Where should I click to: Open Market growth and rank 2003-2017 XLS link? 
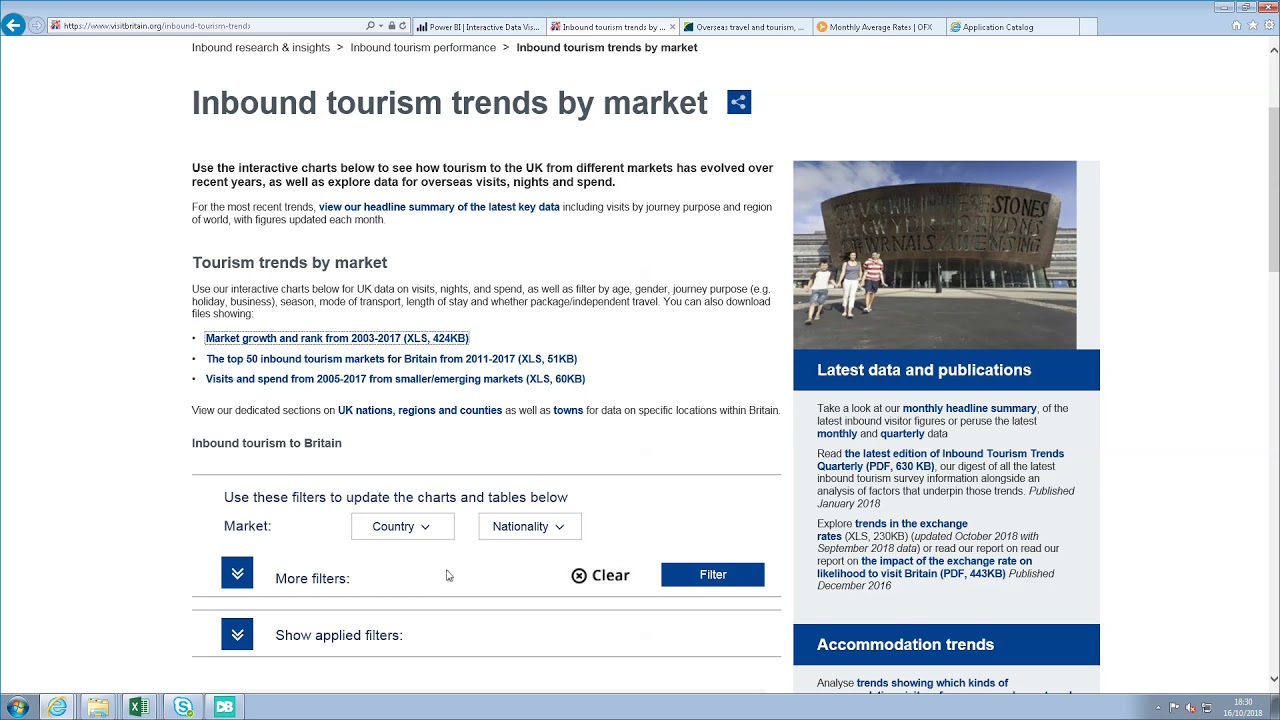point(337,338)
